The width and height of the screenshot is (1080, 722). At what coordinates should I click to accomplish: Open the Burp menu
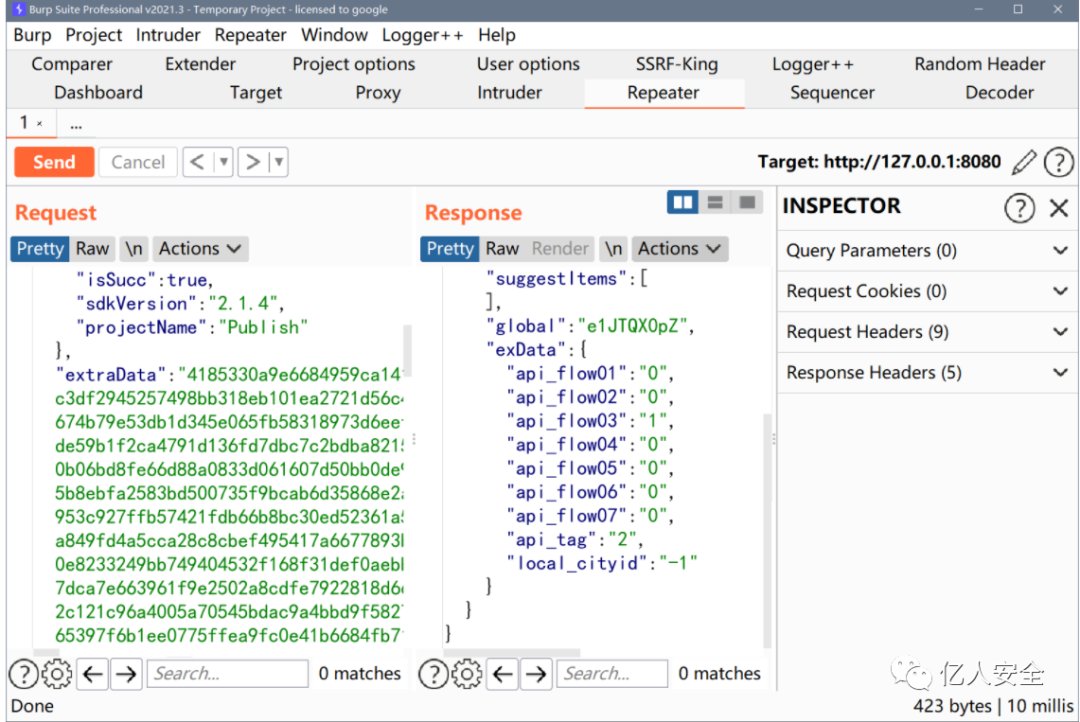[x=32, y=35]
